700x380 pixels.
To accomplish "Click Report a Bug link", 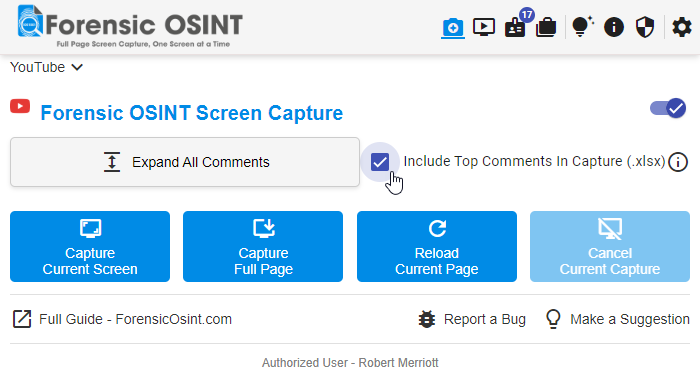I will click(x=472, y=319).
